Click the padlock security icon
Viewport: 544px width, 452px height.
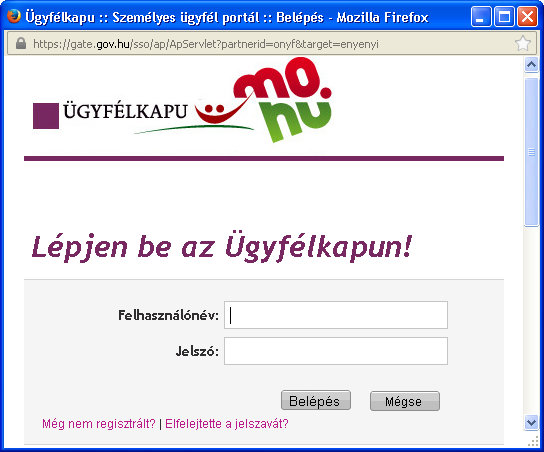pos(21,43)
